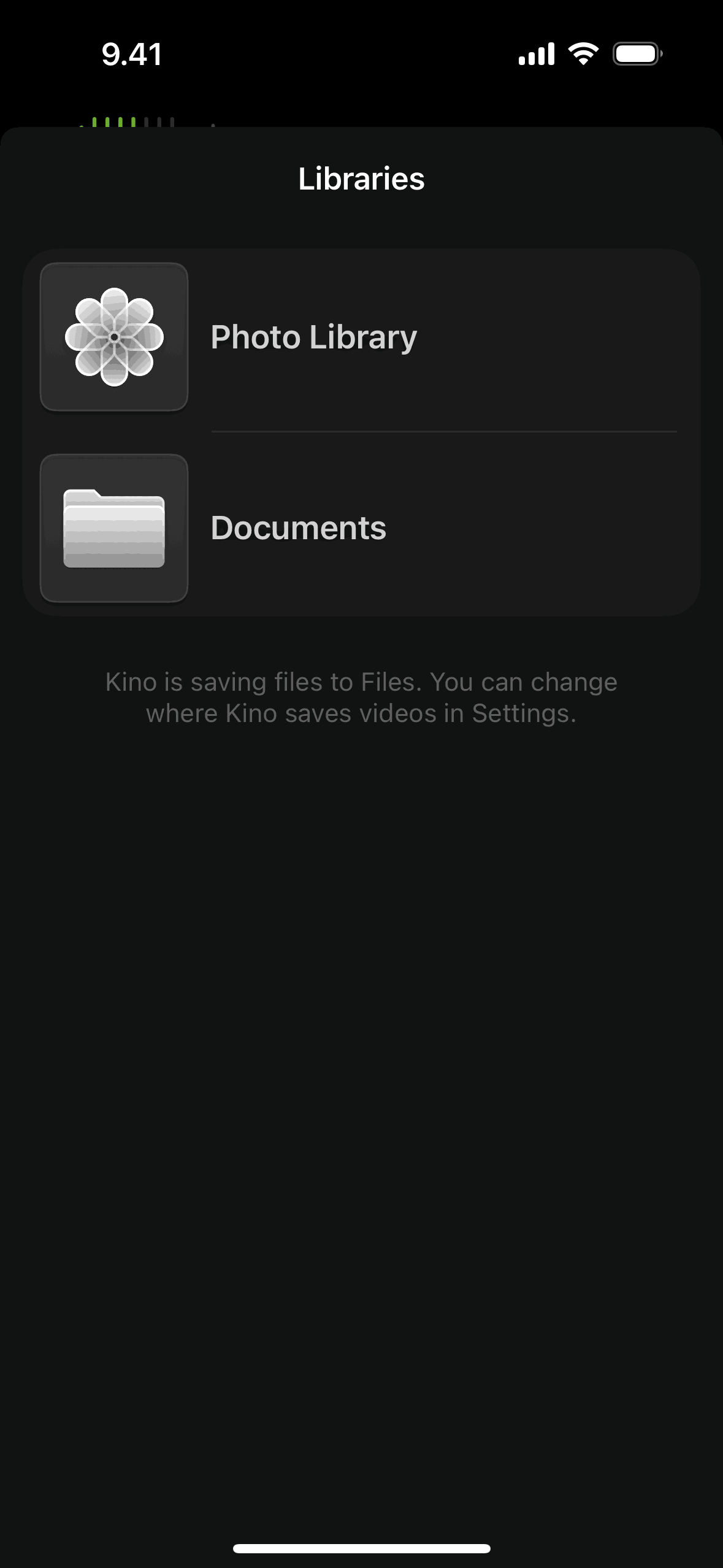Select the "Kino is saving files" footer line
Screen dimensions: 723x1568
click(x=362, y=682)
